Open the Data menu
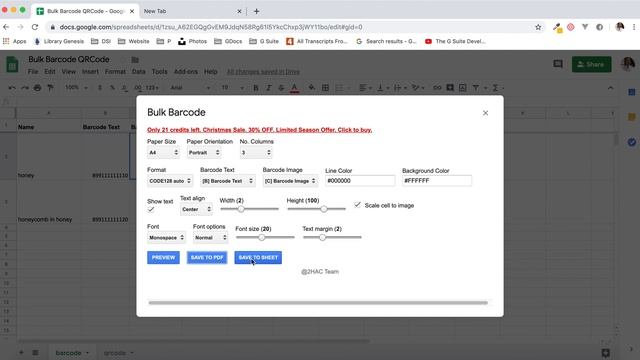Screen dimensions: 640x360 tap(138, 71)
